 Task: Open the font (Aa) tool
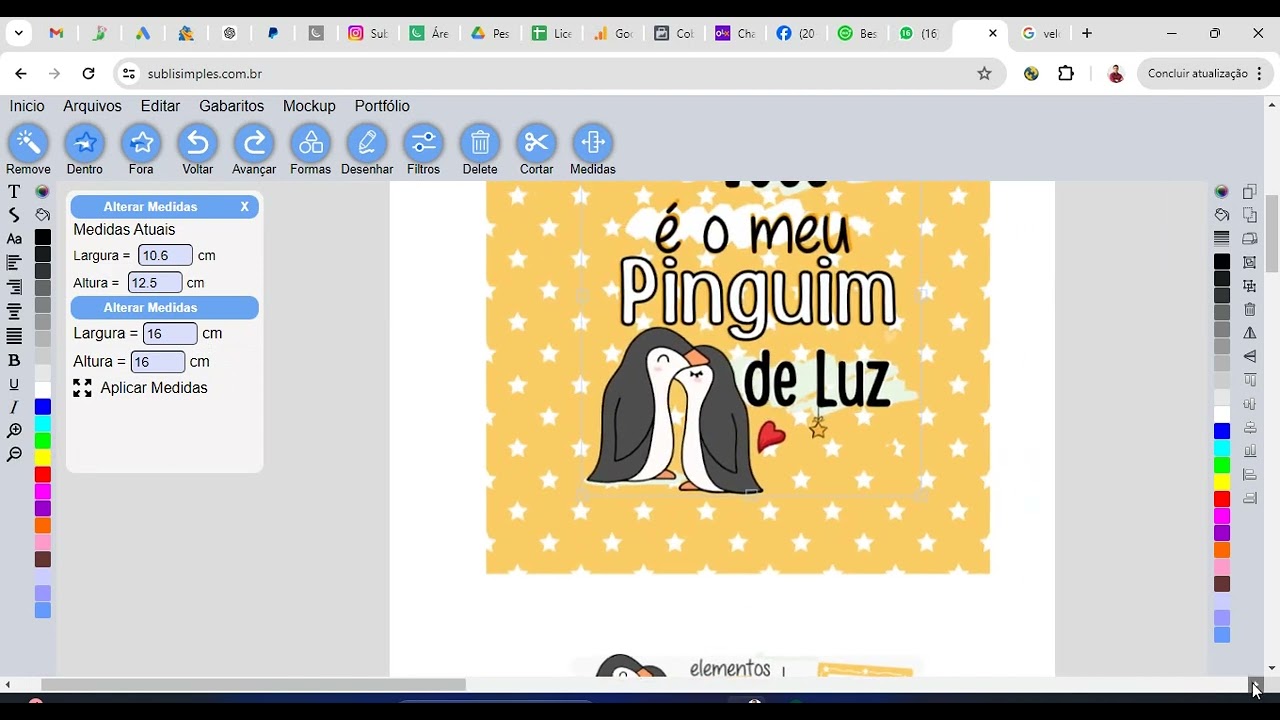14,239
